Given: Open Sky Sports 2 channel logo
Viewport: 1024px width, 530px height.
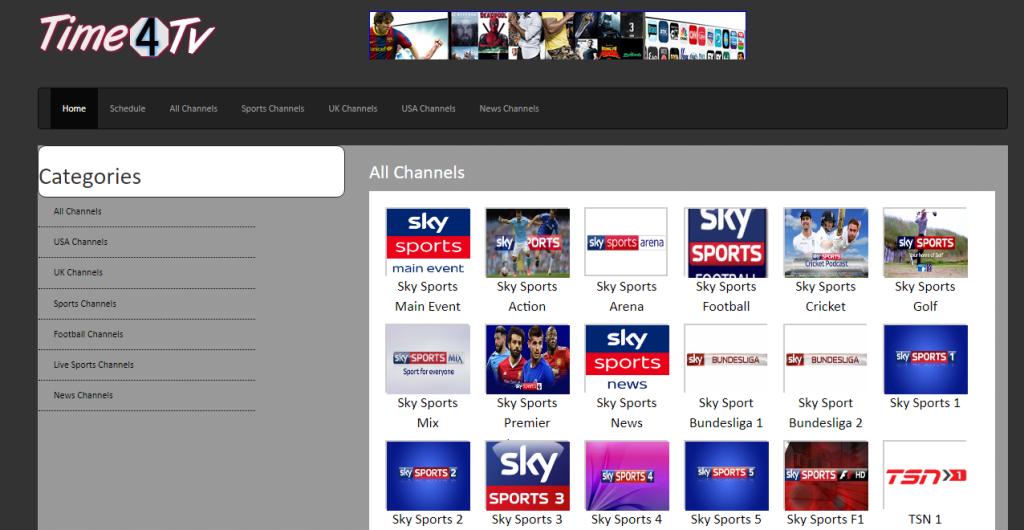Looking at the screenshot, I should pos(428,475).
